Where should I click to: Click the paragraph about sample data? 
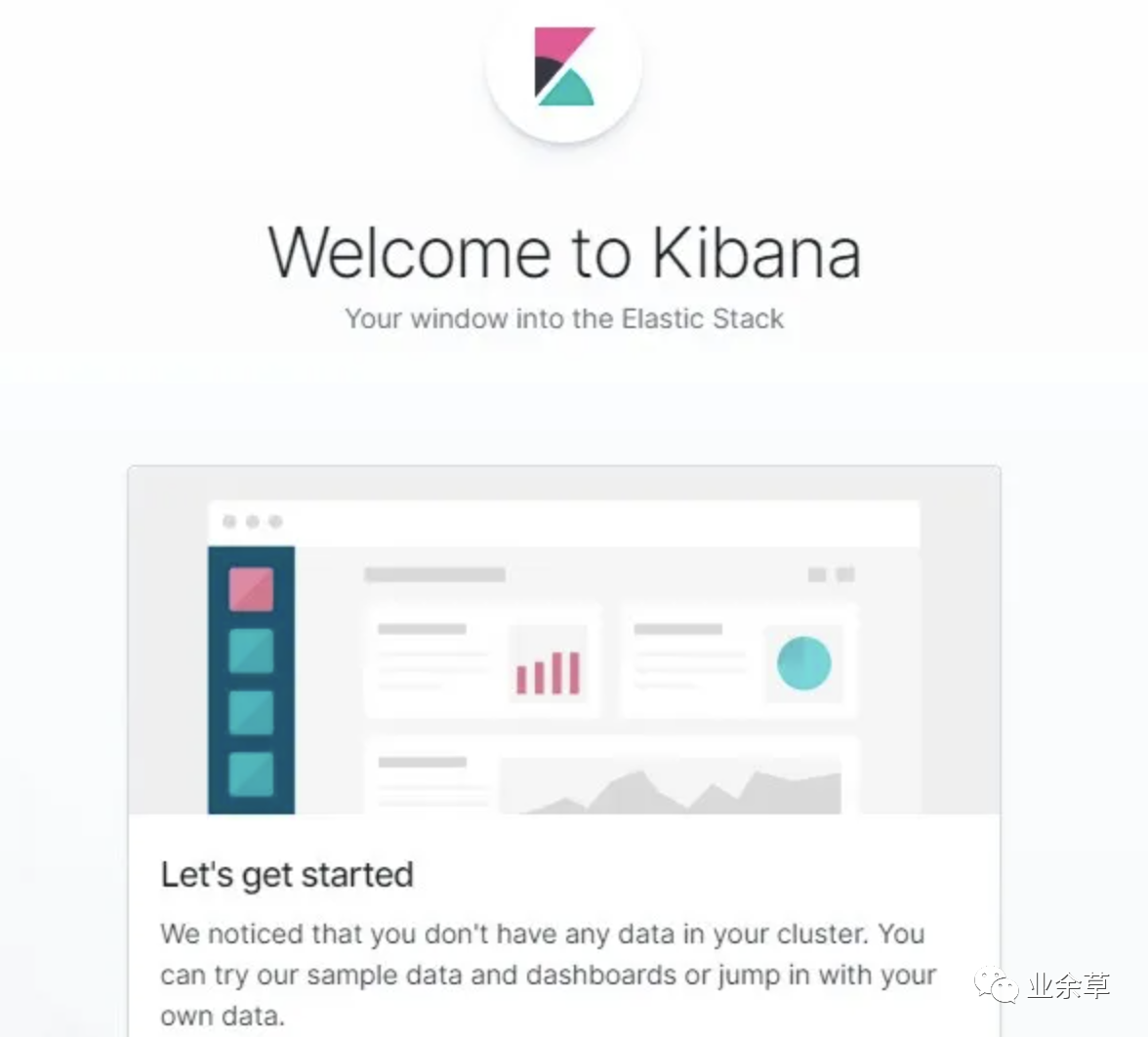pyautogui.click(x=549, y=975)
